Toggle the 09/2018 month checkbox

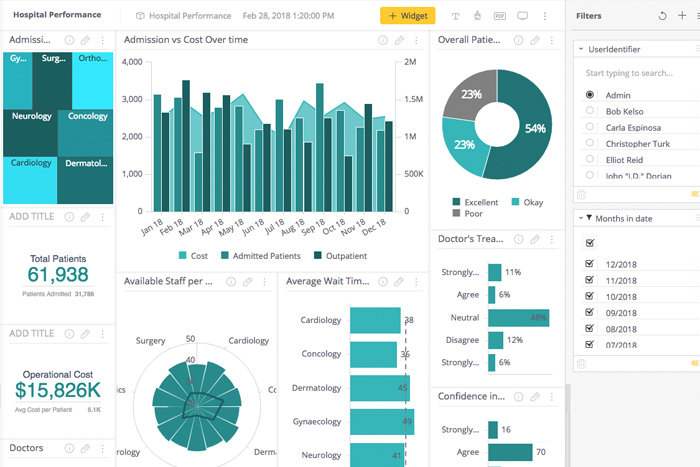589,312
